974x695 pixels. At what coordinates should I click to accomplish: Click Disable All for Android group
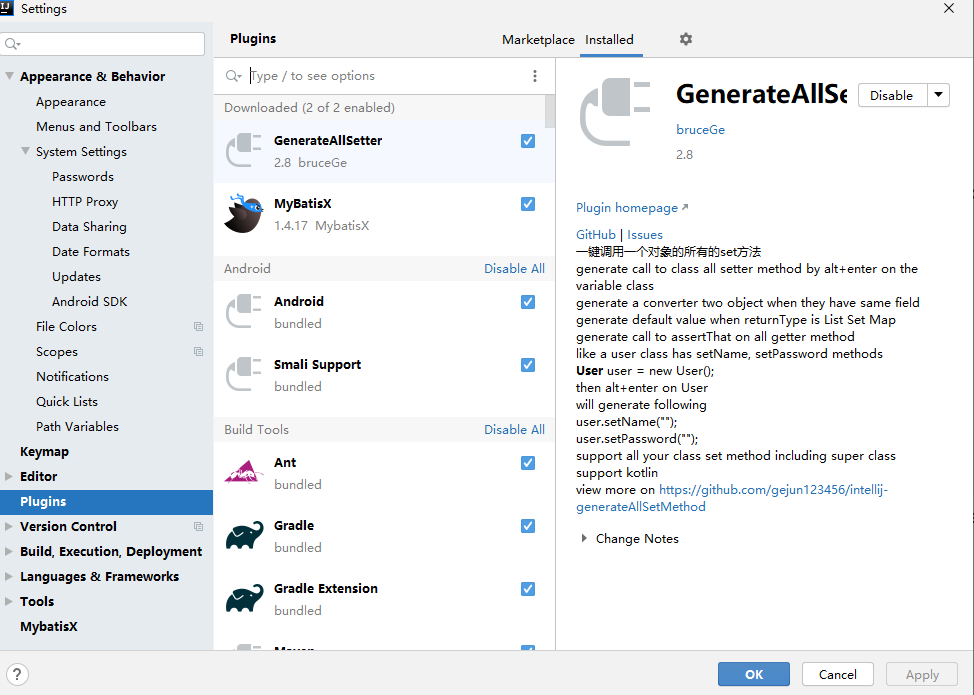514,268
